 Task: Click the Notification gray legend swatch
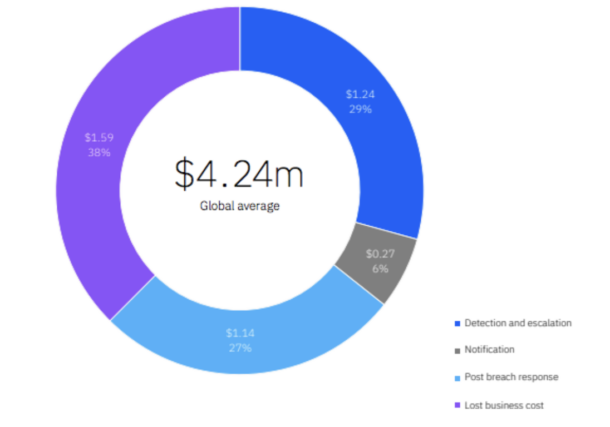[458, 351]
